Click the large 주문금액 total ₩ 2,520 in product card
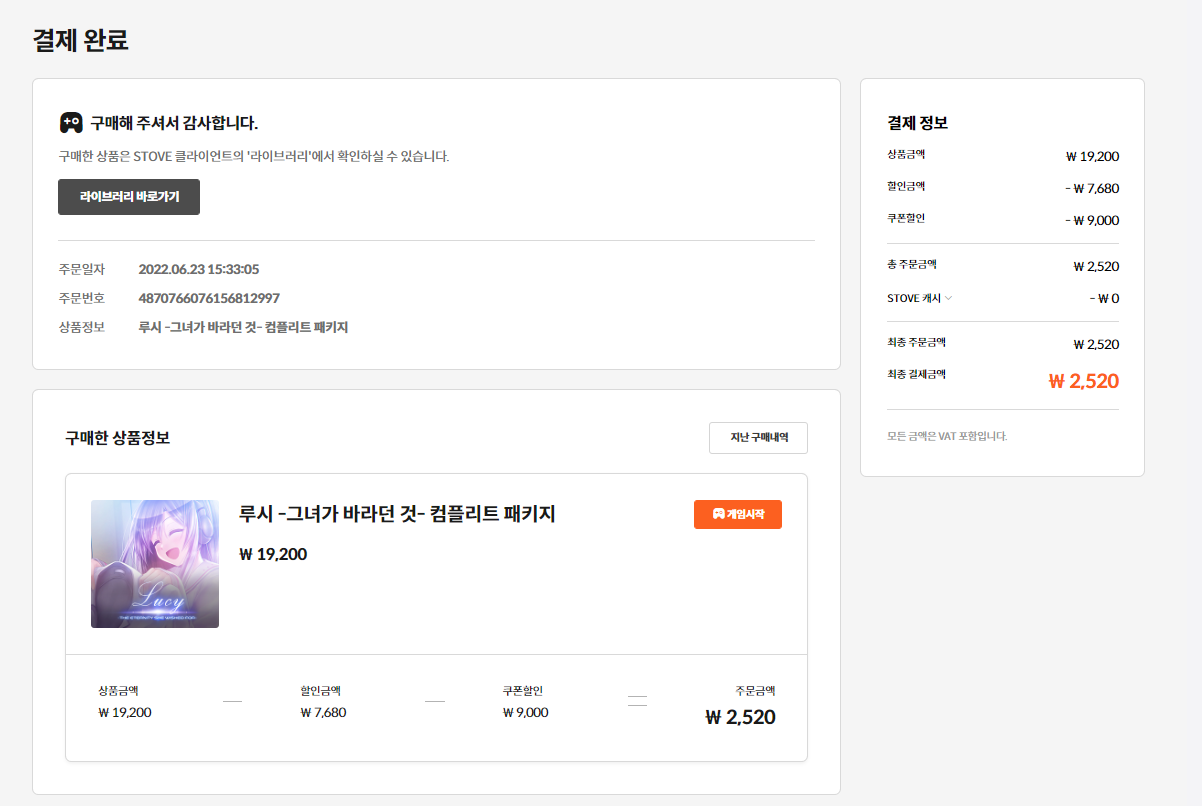The image size is (1202, 806). [740, 717]
